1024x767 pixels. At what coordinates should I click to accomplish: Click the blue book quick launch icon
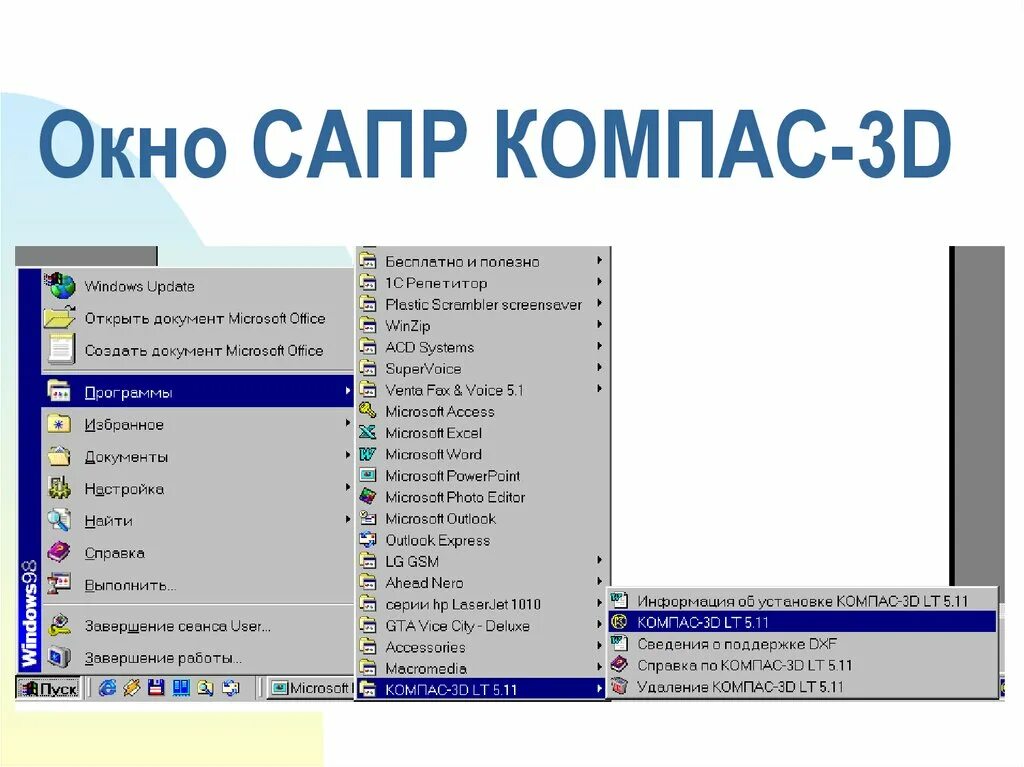(x=181, y=687)
